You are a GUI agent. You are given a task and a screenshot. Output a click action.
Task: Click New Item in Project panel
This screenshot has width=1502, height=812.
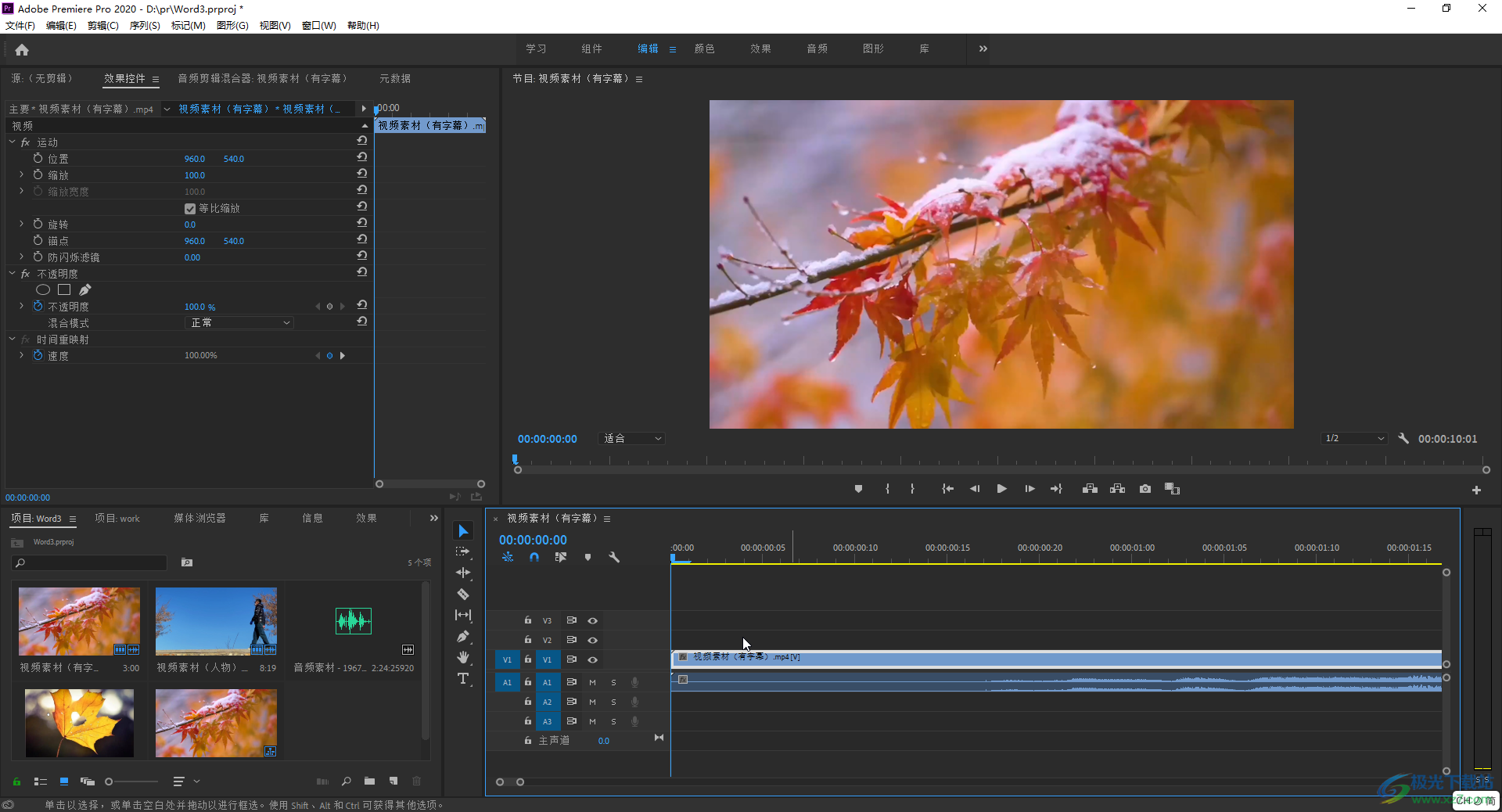pos(393,781)
